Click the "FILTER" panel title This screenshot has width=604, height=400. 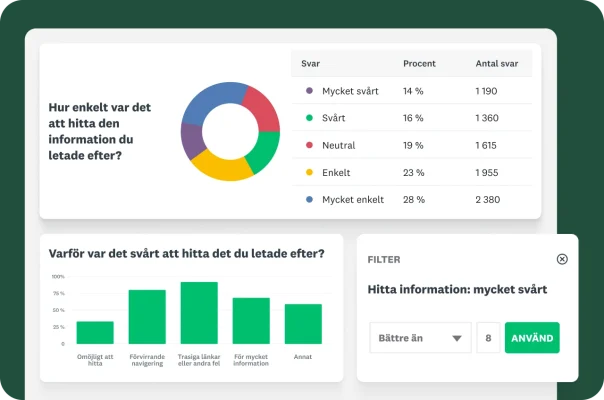(384, 260)
